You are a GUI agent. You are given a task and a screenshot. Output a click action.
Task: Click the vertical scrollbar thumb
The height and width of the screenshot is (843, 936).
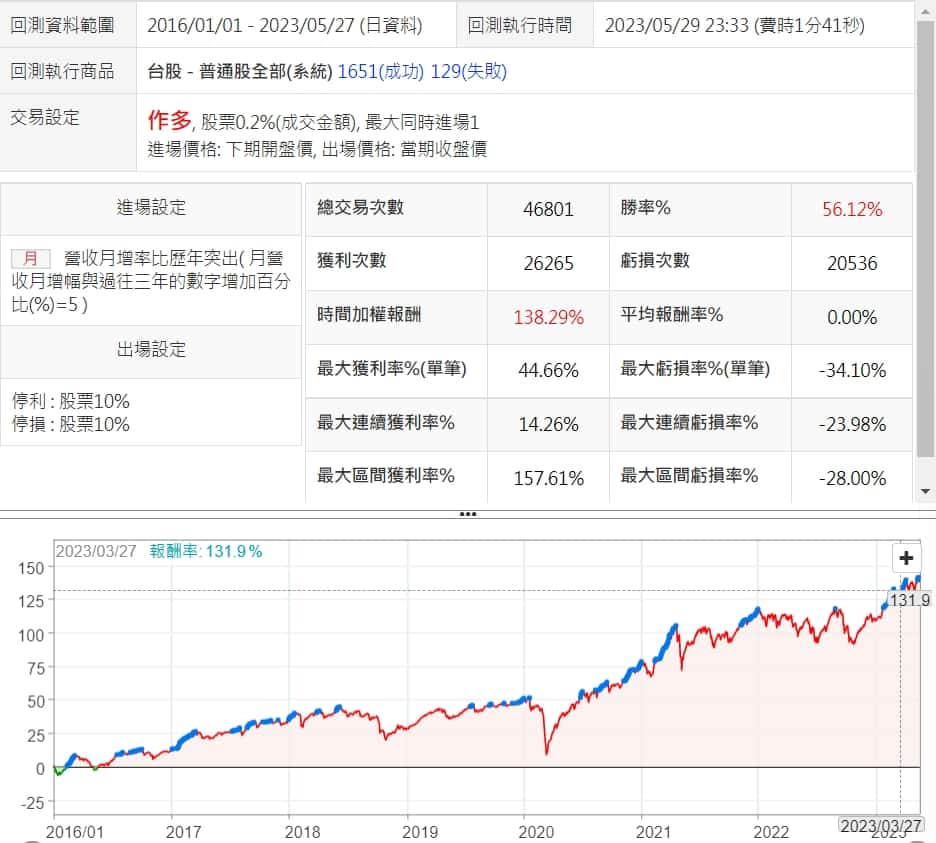[926, 240]
